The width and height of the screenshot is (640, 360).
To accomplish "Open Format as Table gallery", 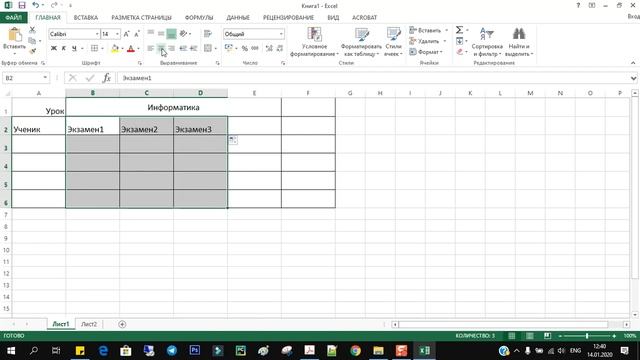I will click(x=361, y=42).
